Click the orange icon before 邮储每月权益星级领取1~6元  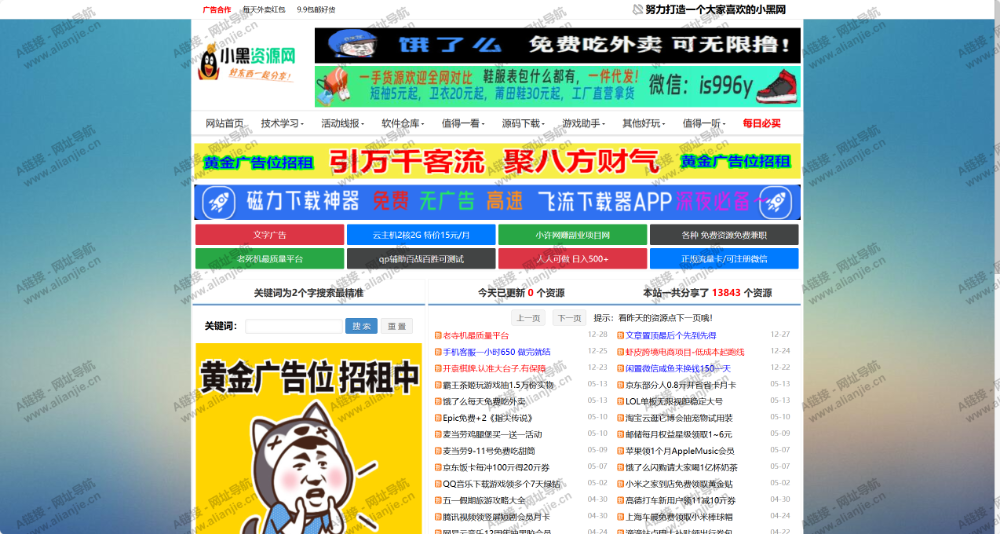621,434
